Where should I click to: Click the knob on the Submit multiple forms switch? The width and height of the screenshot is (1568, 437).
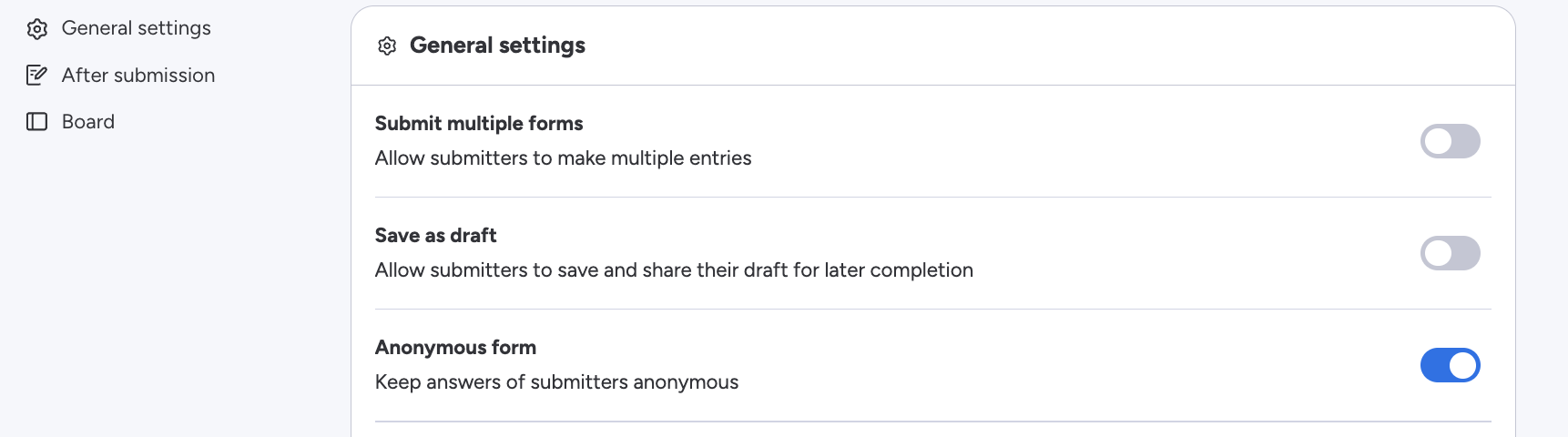1438,141
